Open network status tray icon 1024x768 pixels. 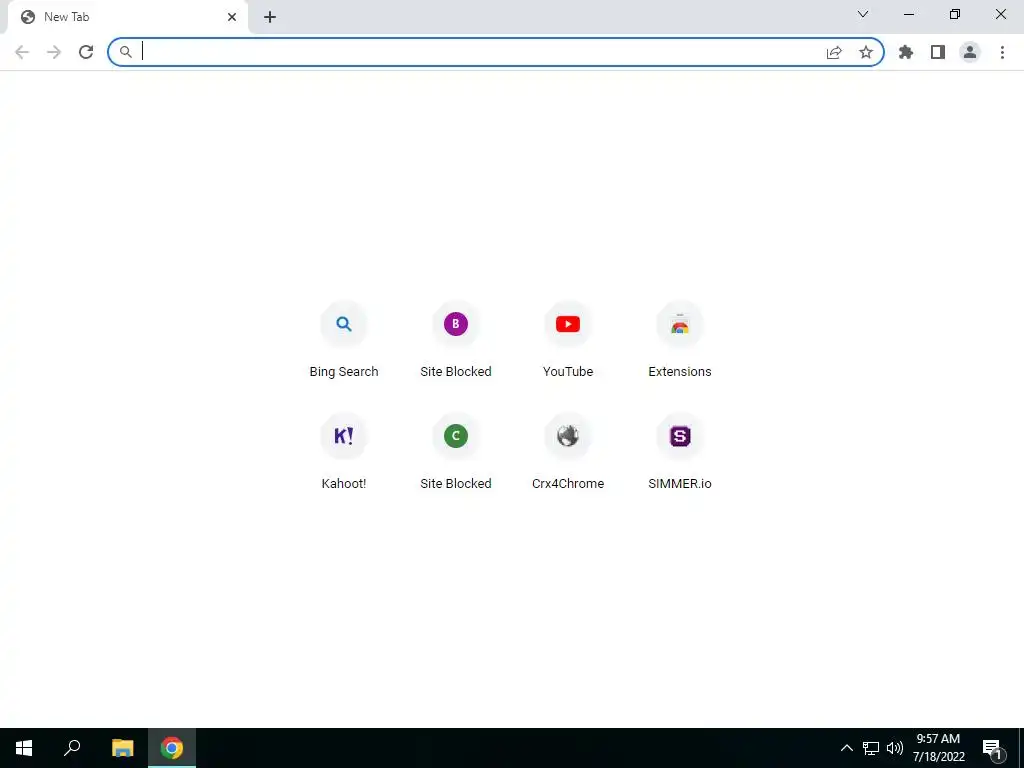(871, 748)
